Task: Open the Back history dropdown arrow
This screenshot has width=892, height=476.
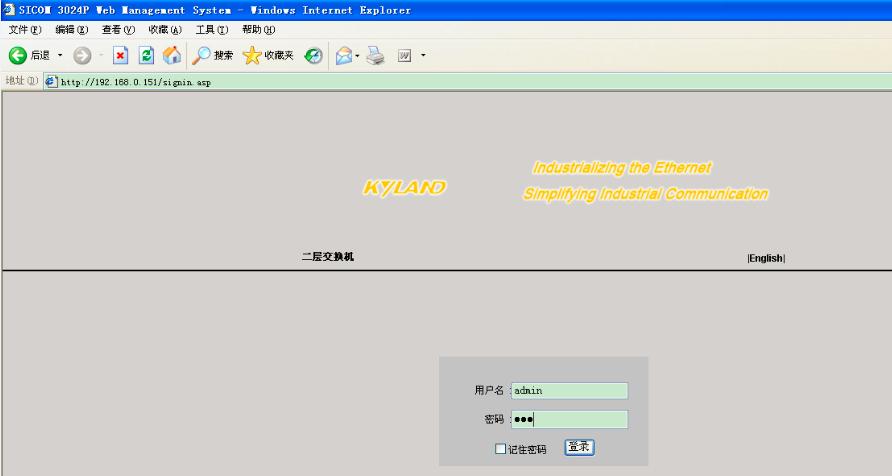Action: click(60, 55)
